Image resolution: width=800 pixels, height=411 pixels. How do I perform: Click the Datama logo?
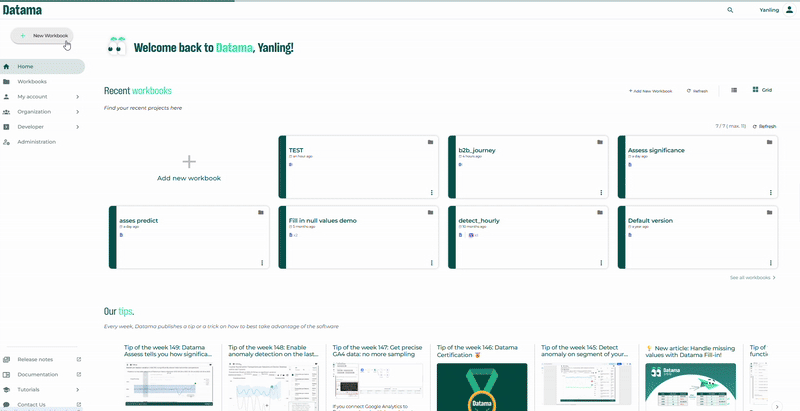(x=22, y=10)
